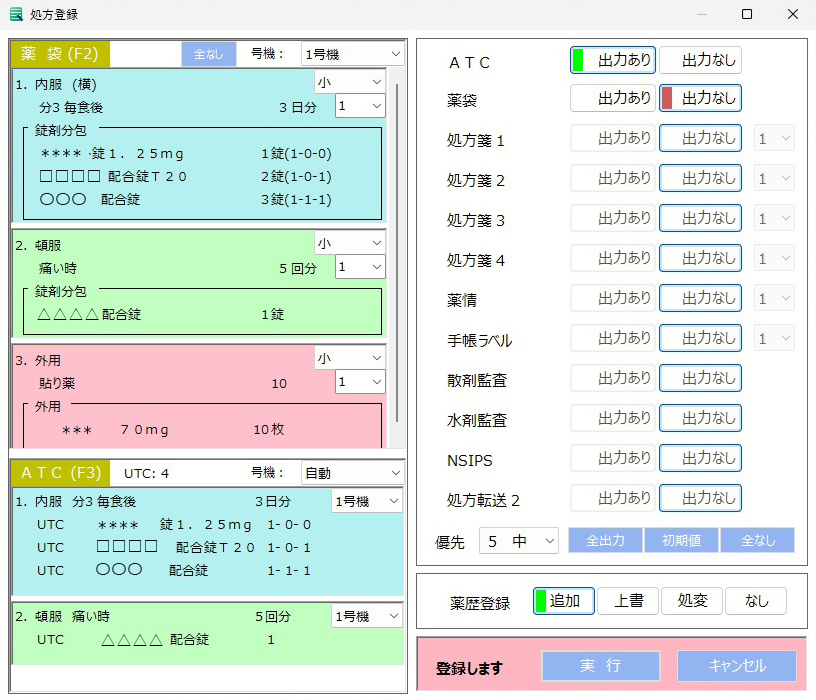Open ATC 号機 dropdown set to 自動
This screenshot has height=700, width=816.
coord(352,473)
